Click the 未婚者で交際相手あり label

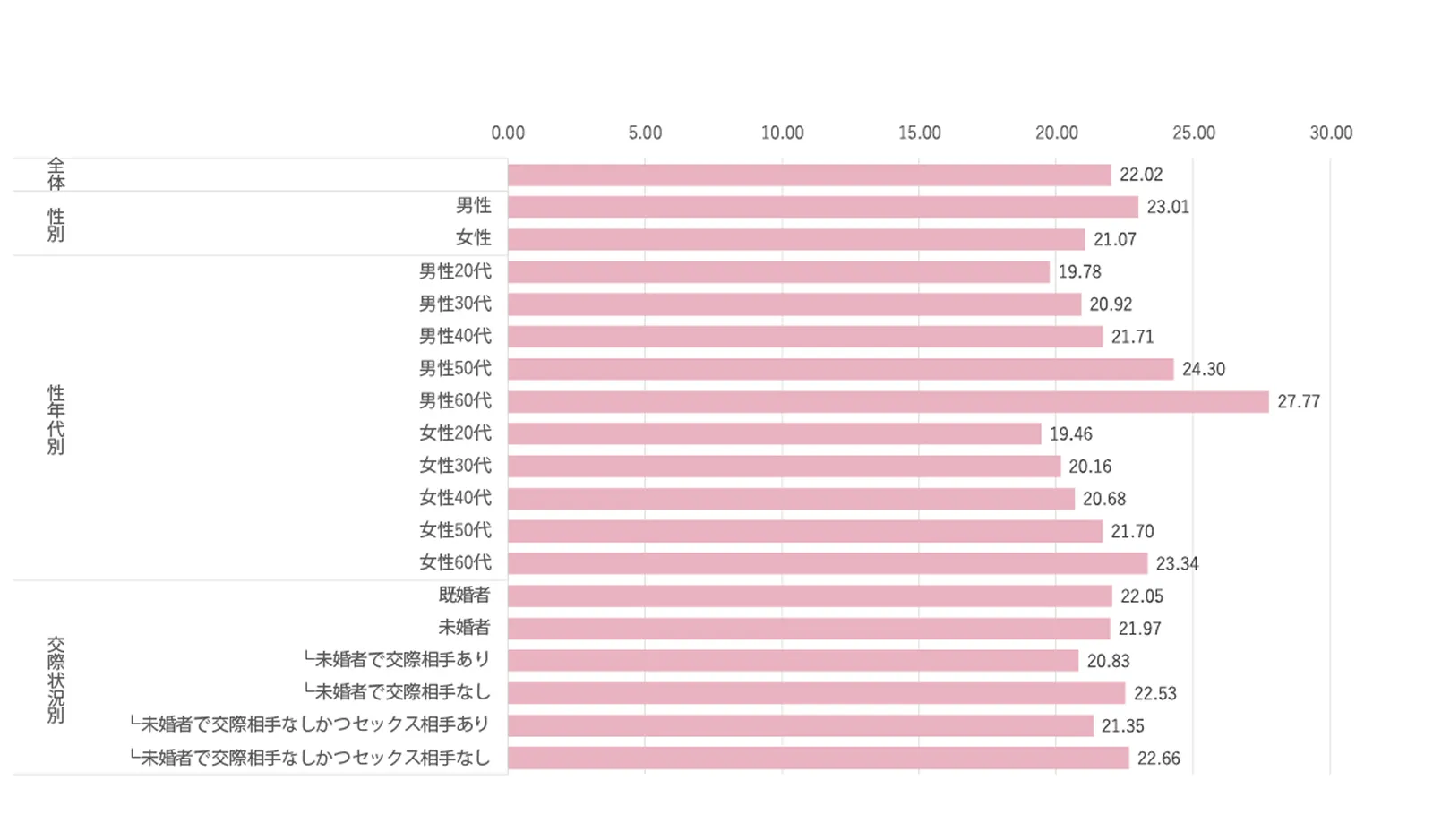click(x=397, y=660)
